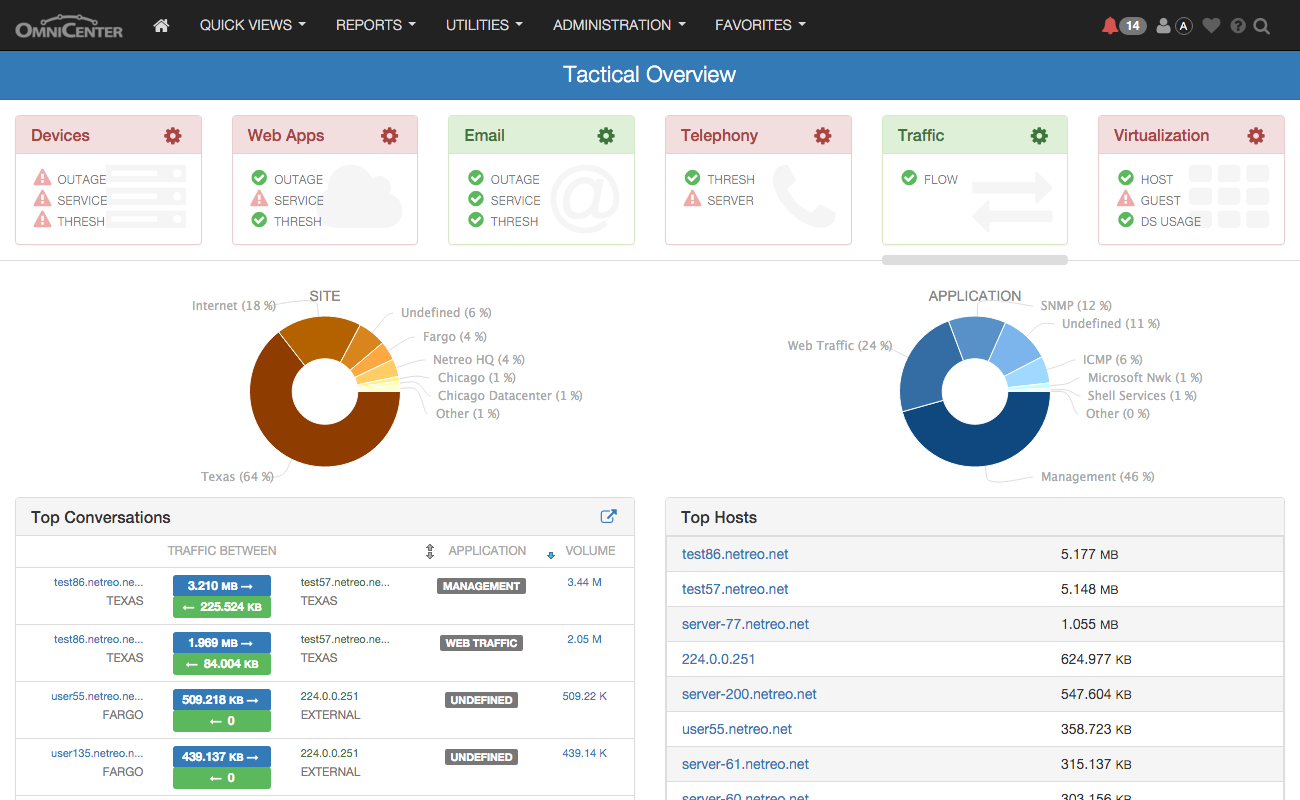Open the Devices panel settings gear
Viewport: 1300px width, 800px height.
172,135
